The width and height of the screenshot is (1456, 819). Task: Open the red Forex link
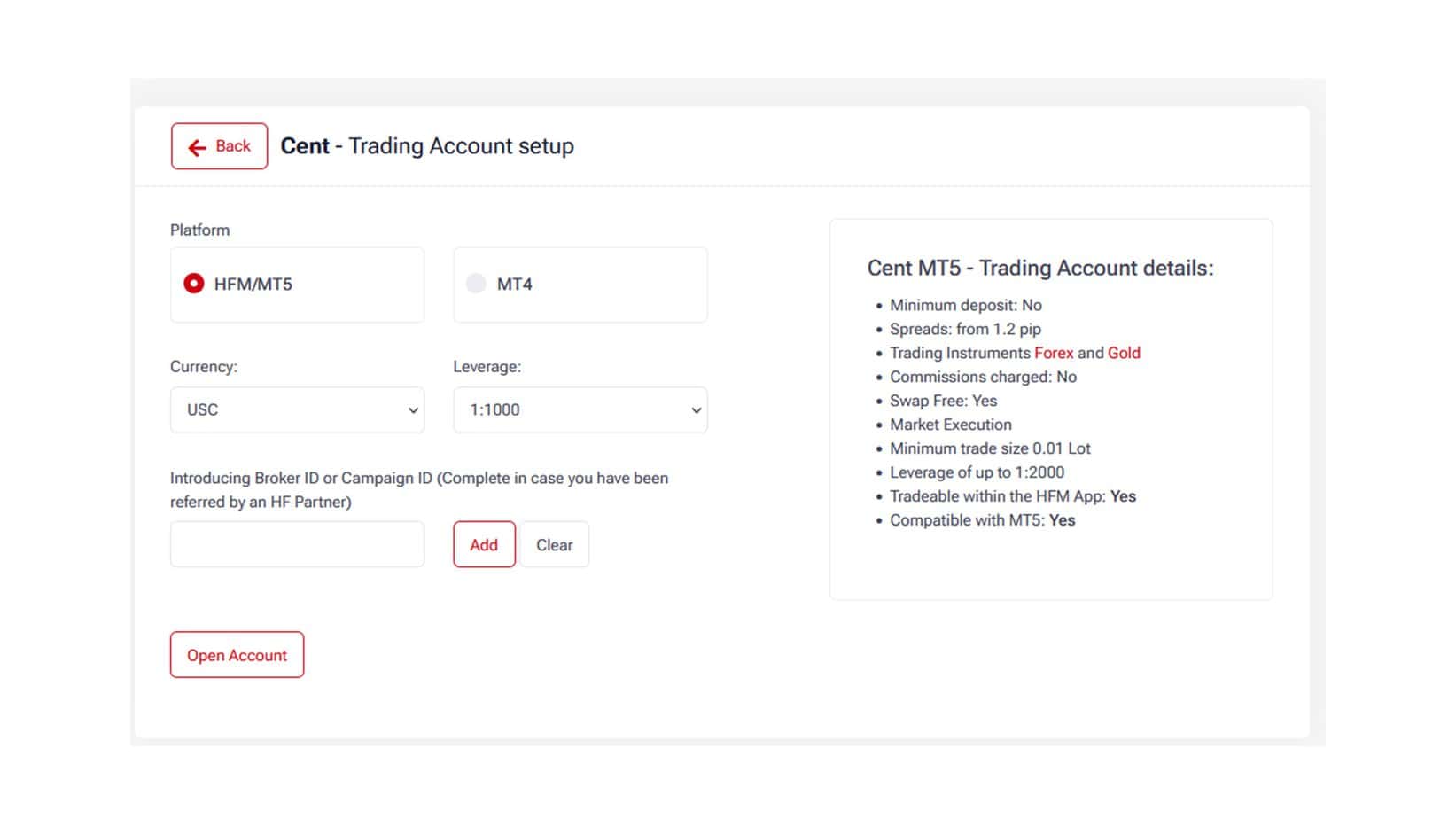[1054, 353]
